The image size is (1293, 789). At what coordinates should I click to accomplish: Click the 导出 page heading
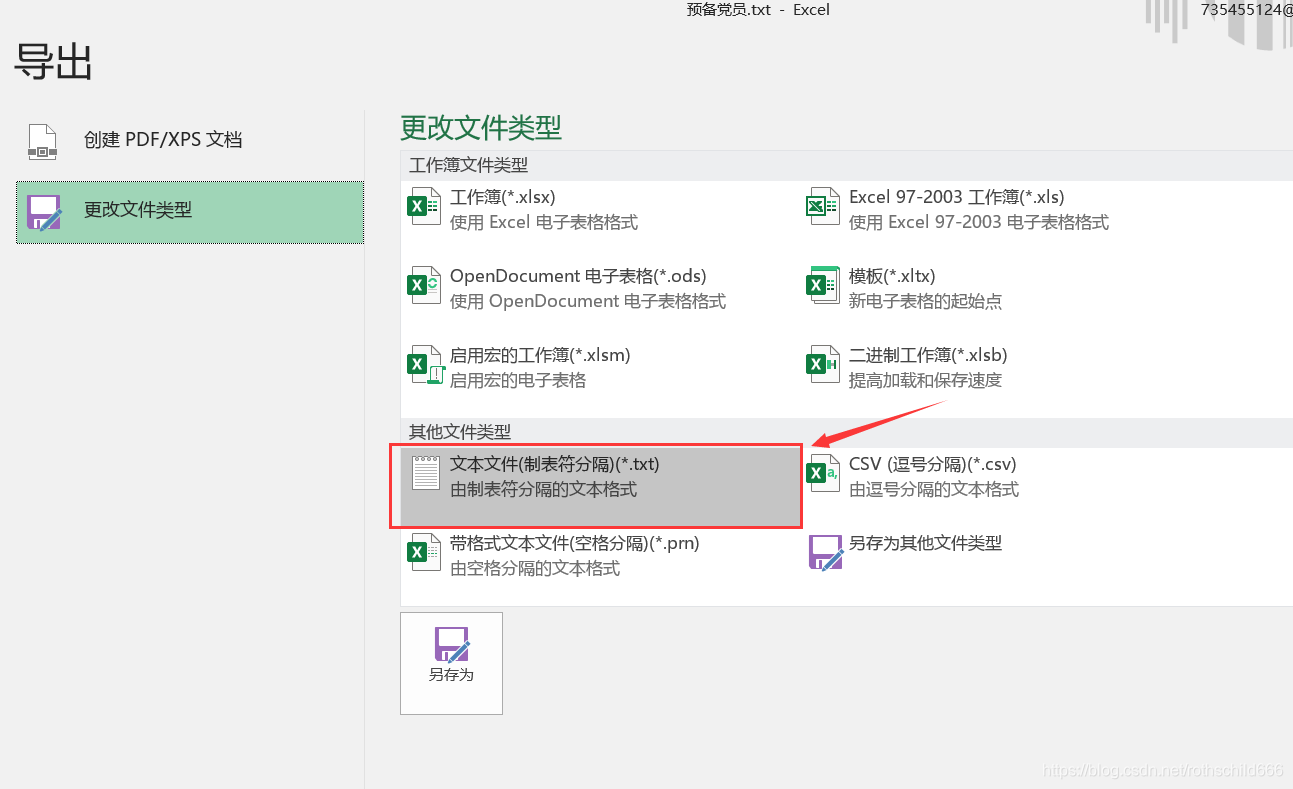click(53, 62)
